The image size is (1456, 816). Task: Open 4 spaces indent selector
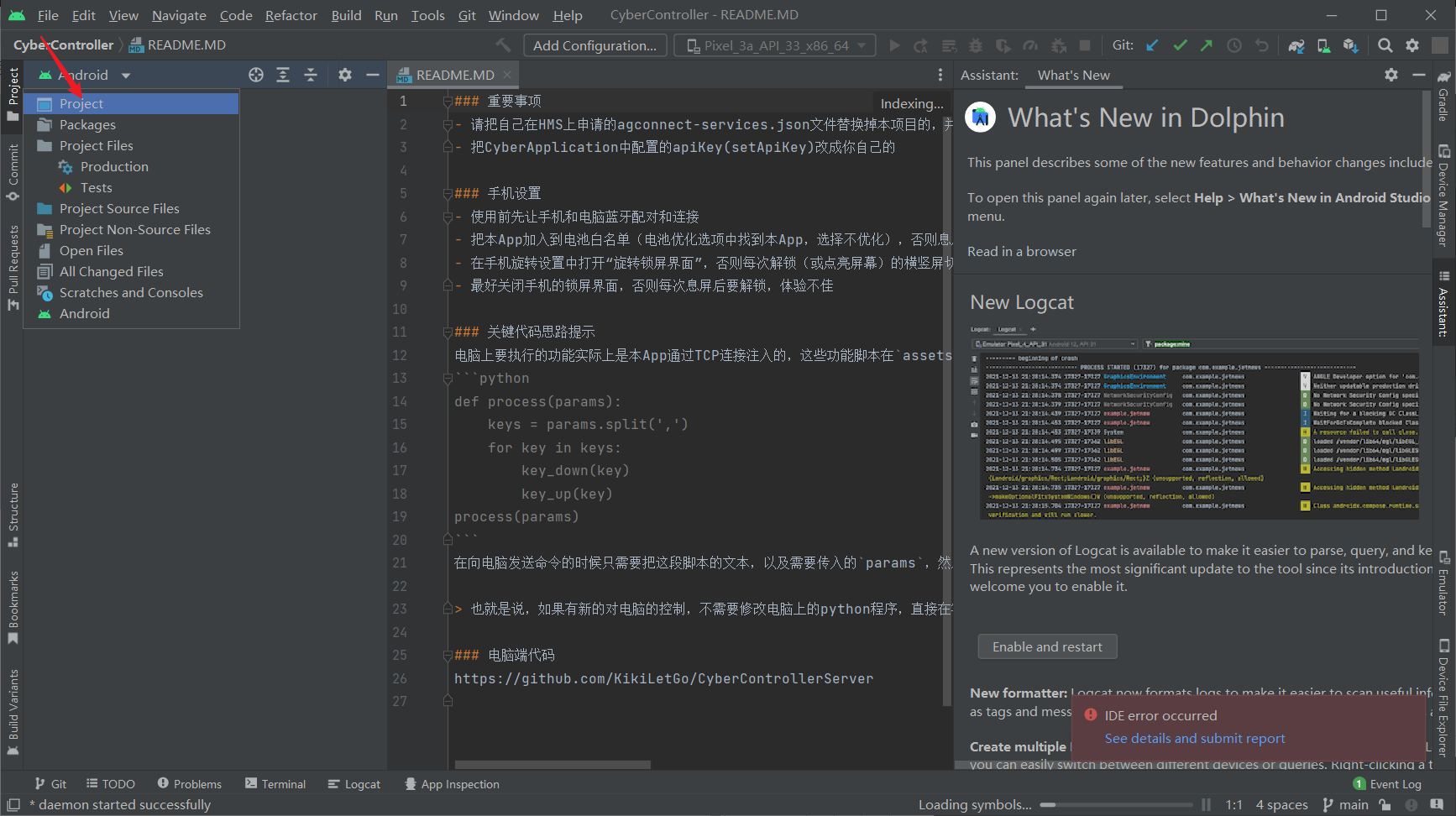(1281, 805)
